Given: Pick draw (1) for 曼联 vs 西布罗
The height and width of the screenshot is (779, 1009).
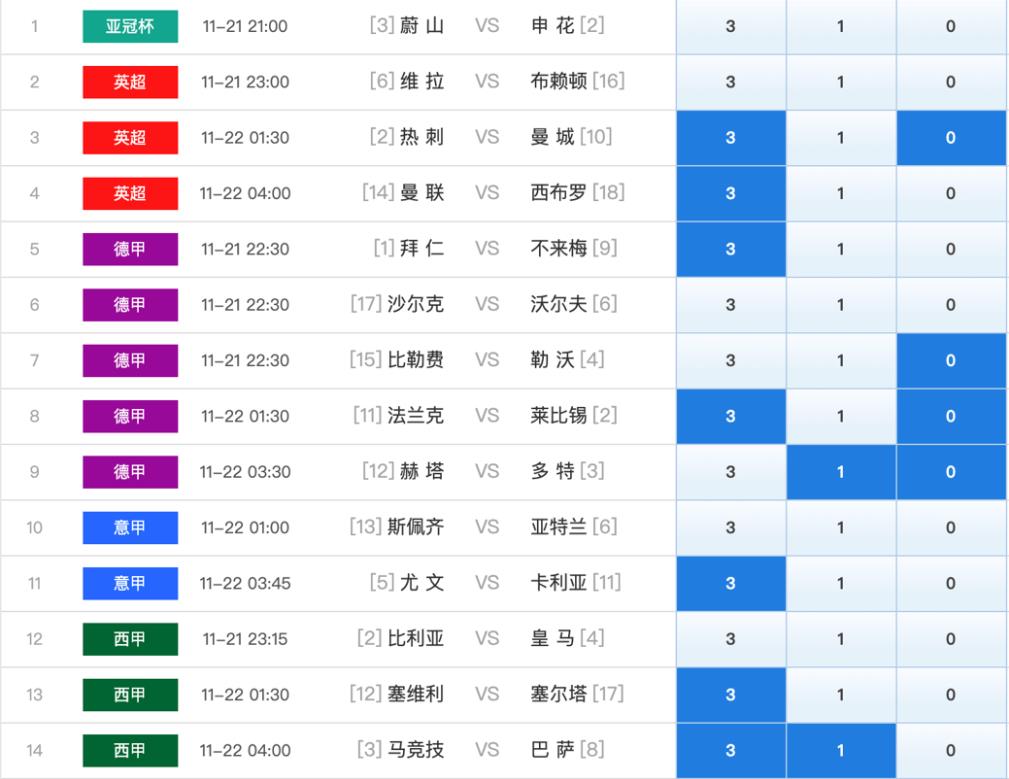Looking at the screenshot, I should click(x=841, y=194).
